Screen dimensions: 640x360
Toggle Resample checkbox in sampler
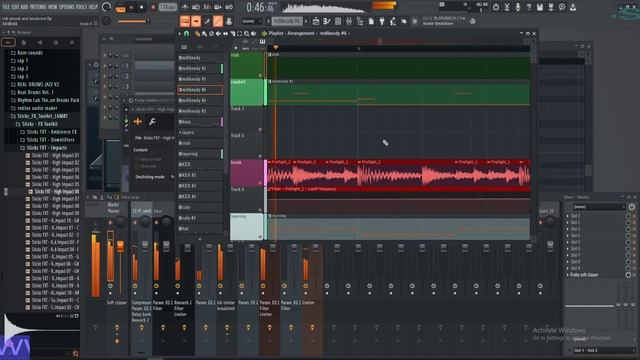tap(137, 166)
